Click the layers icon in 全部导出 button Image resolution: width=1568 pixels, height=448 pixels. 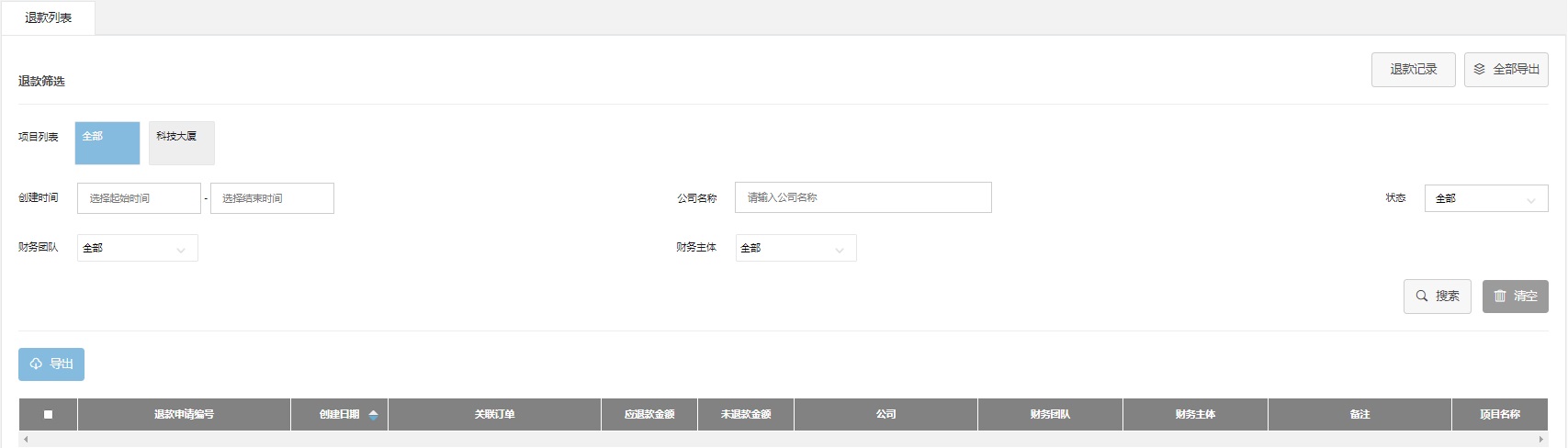(x=1479, y=70)
